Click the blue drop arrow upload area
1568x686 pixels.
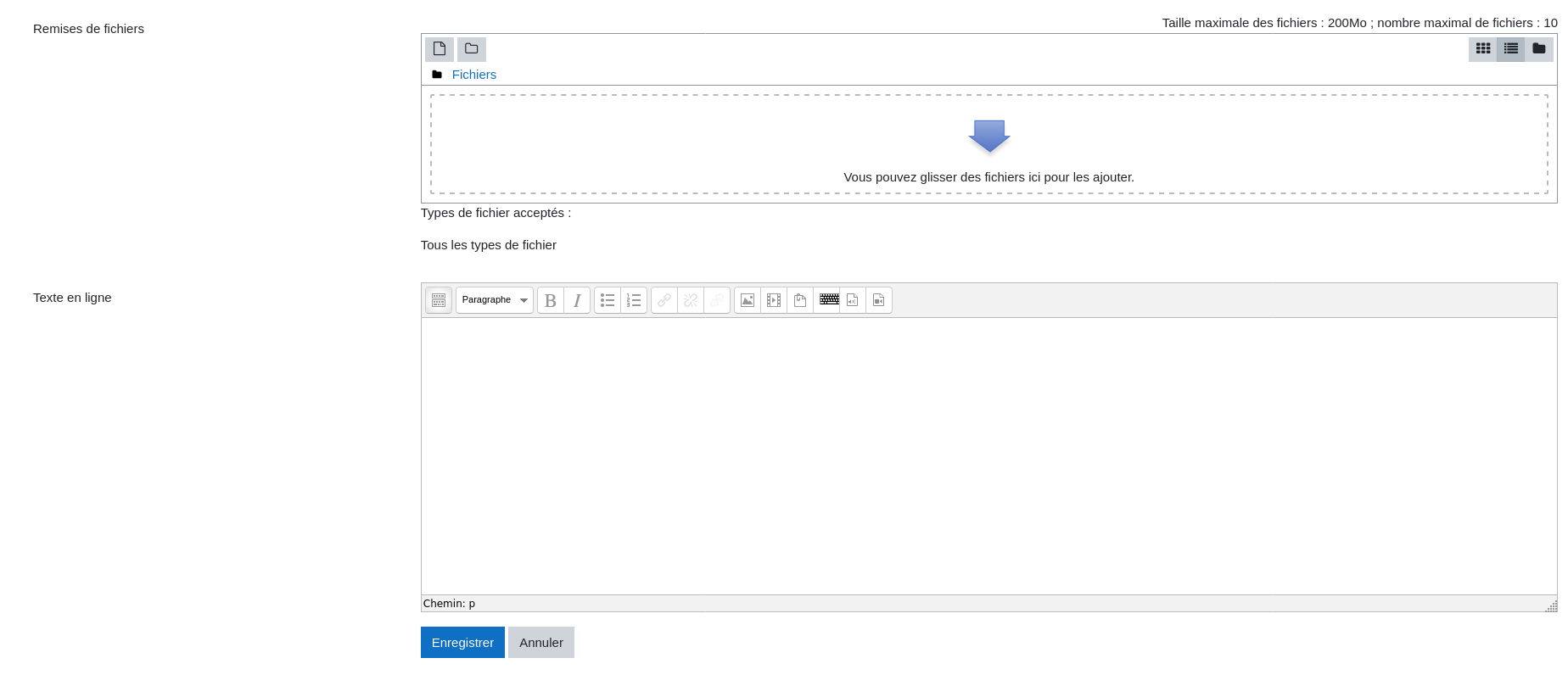coord(989,136)
